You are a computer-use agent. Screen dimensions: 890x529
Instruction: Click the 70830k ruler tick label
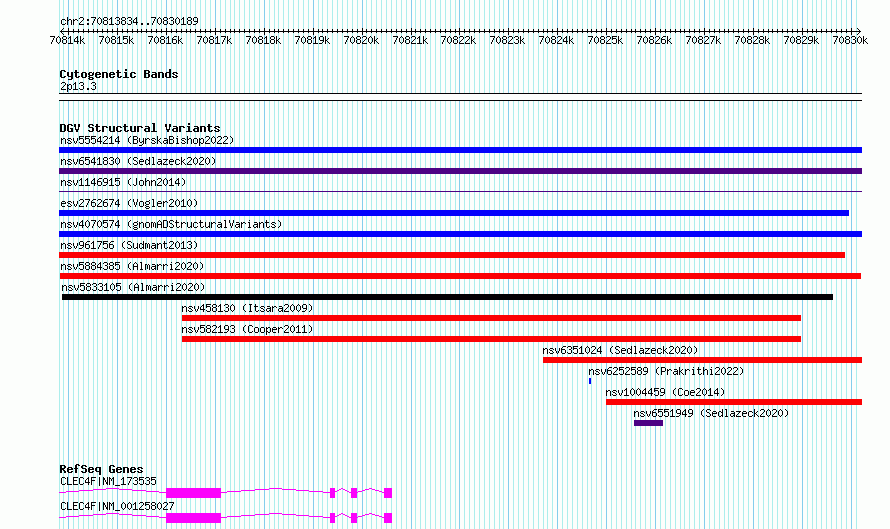coord(850,40)
